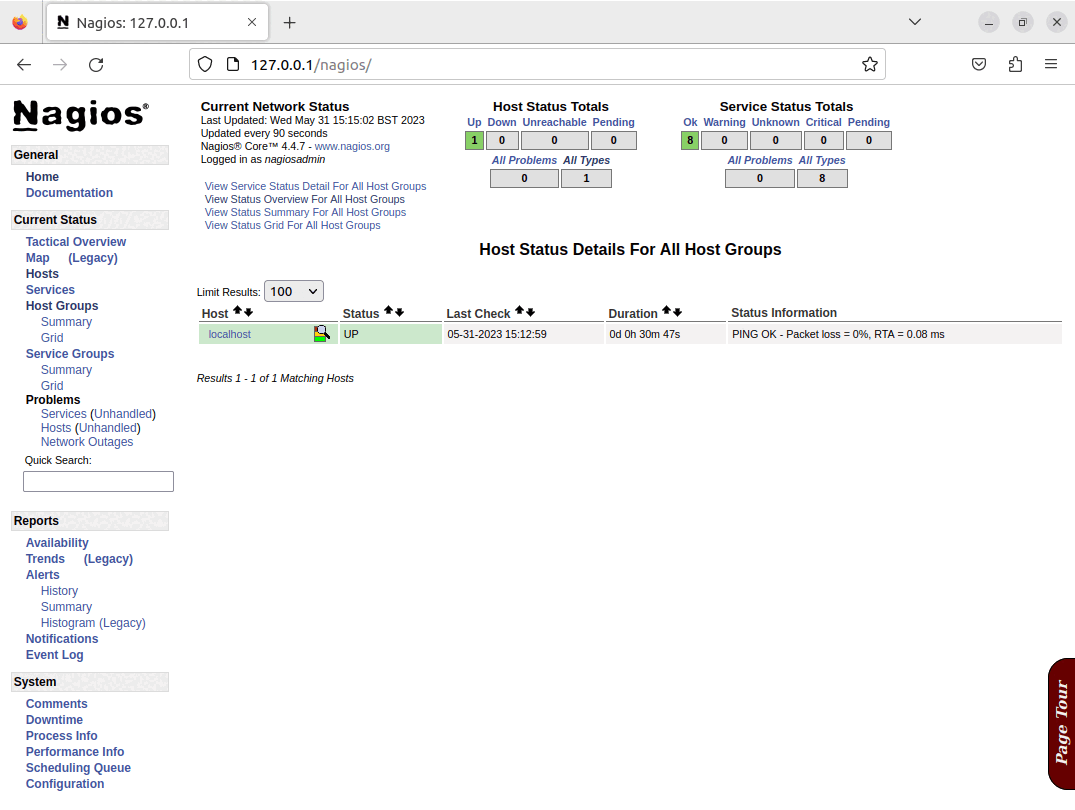The width and height of the screenshot is (1075, 810).
Task: Open the Firefox application menu
Action: [1051, 63]
